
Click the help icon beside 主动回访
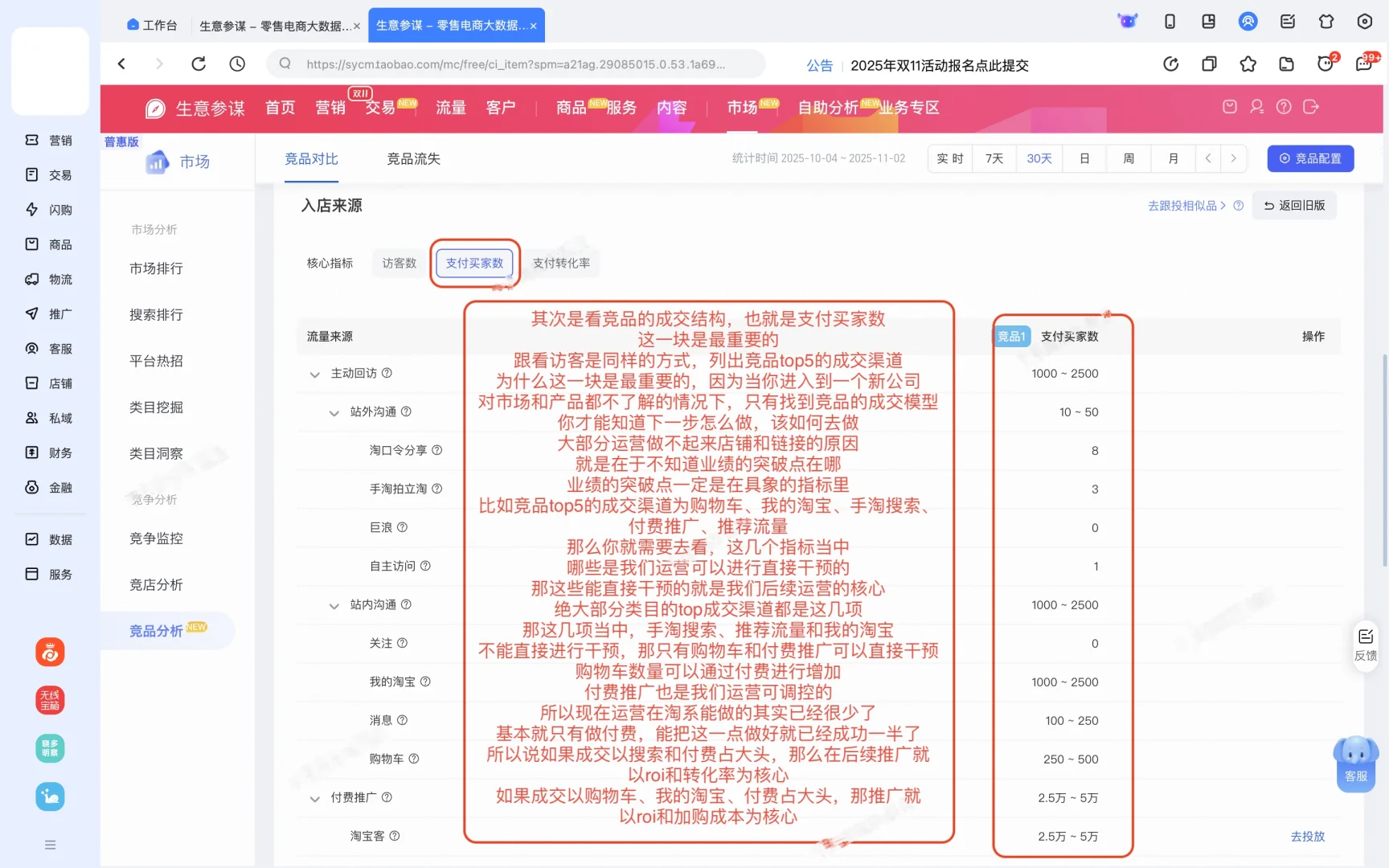[x=387, y=373]
